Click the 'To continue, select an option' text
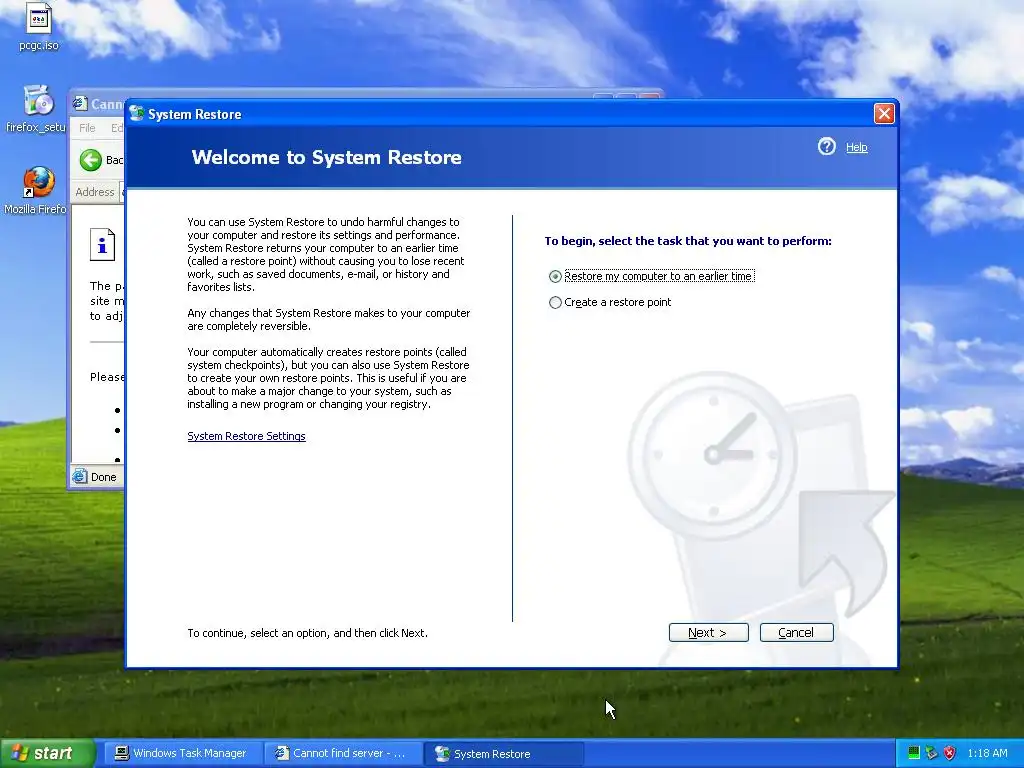1024x768 pixels. point(308,633)
